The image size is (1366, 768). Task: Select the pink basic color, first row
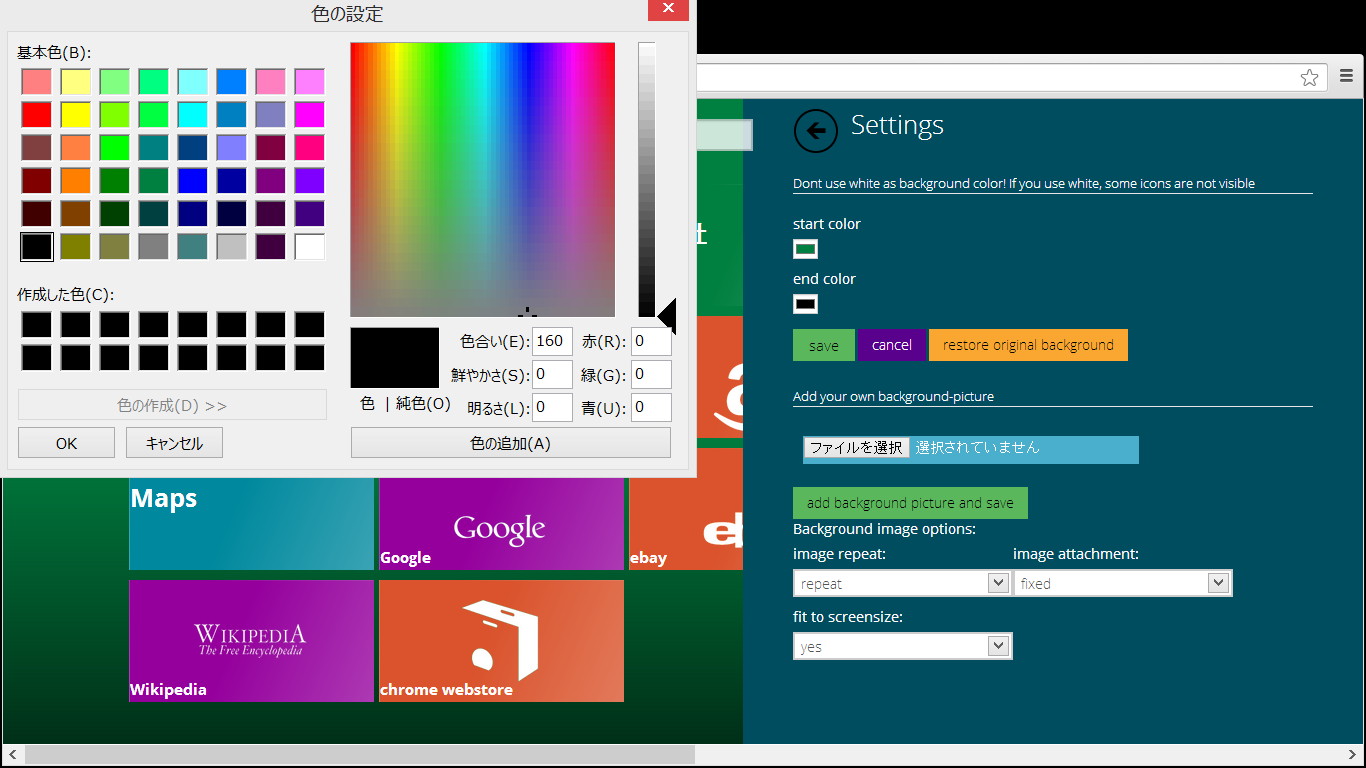tap(271, 82)
